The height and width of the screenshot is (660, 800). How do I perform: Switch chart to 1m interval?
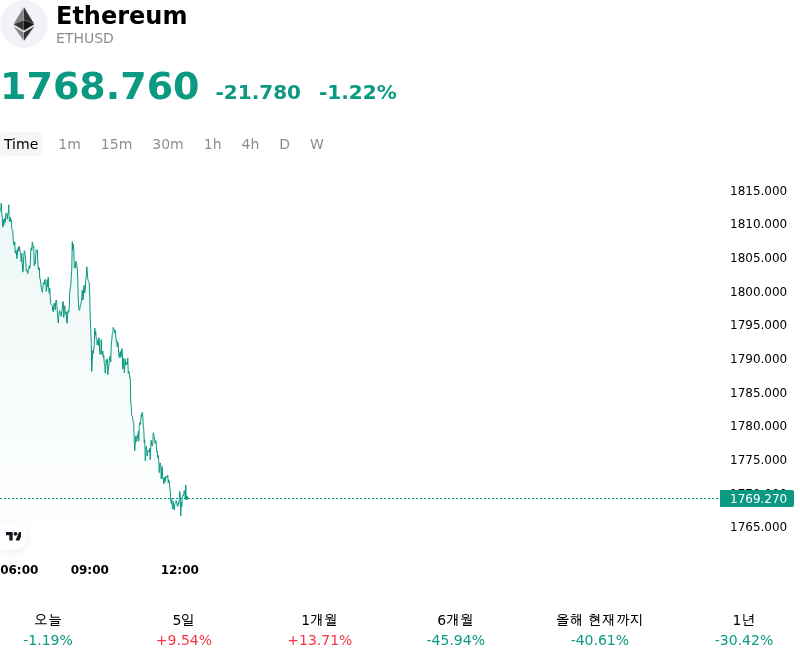[69, 144]
